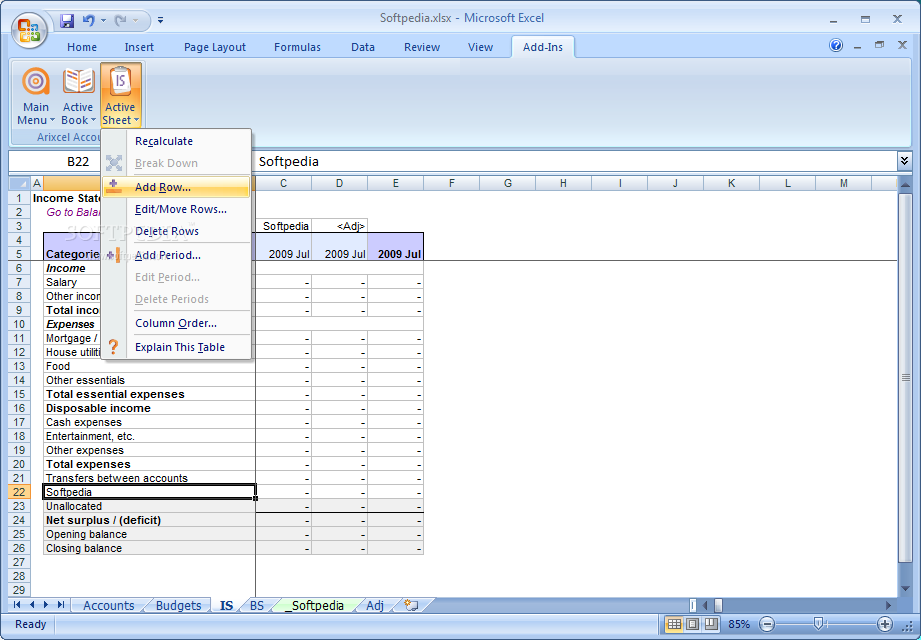Select the 'Closing balance' cell

(x=150, y=548)
